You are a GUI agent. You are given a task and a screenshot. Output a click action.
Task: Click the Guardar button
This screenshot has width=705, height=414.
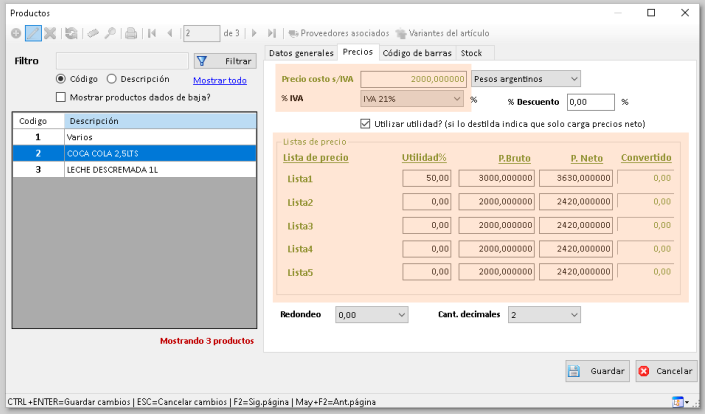[x=597, y=370]
